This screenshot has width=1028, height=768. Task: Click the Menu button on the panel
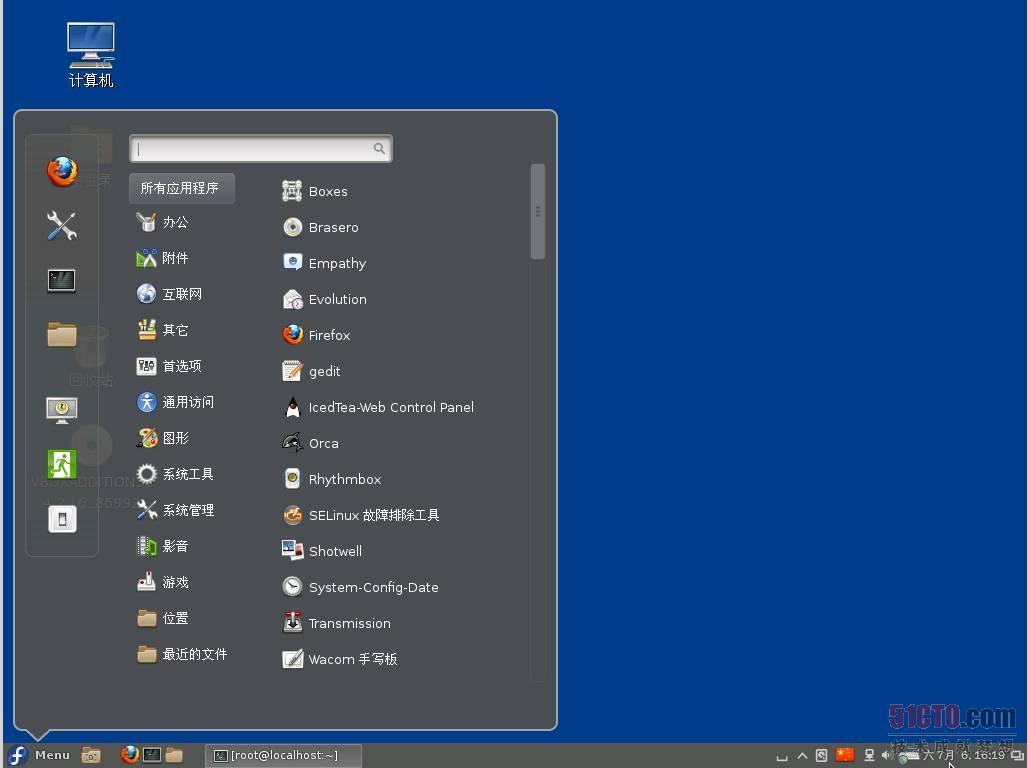39,756
